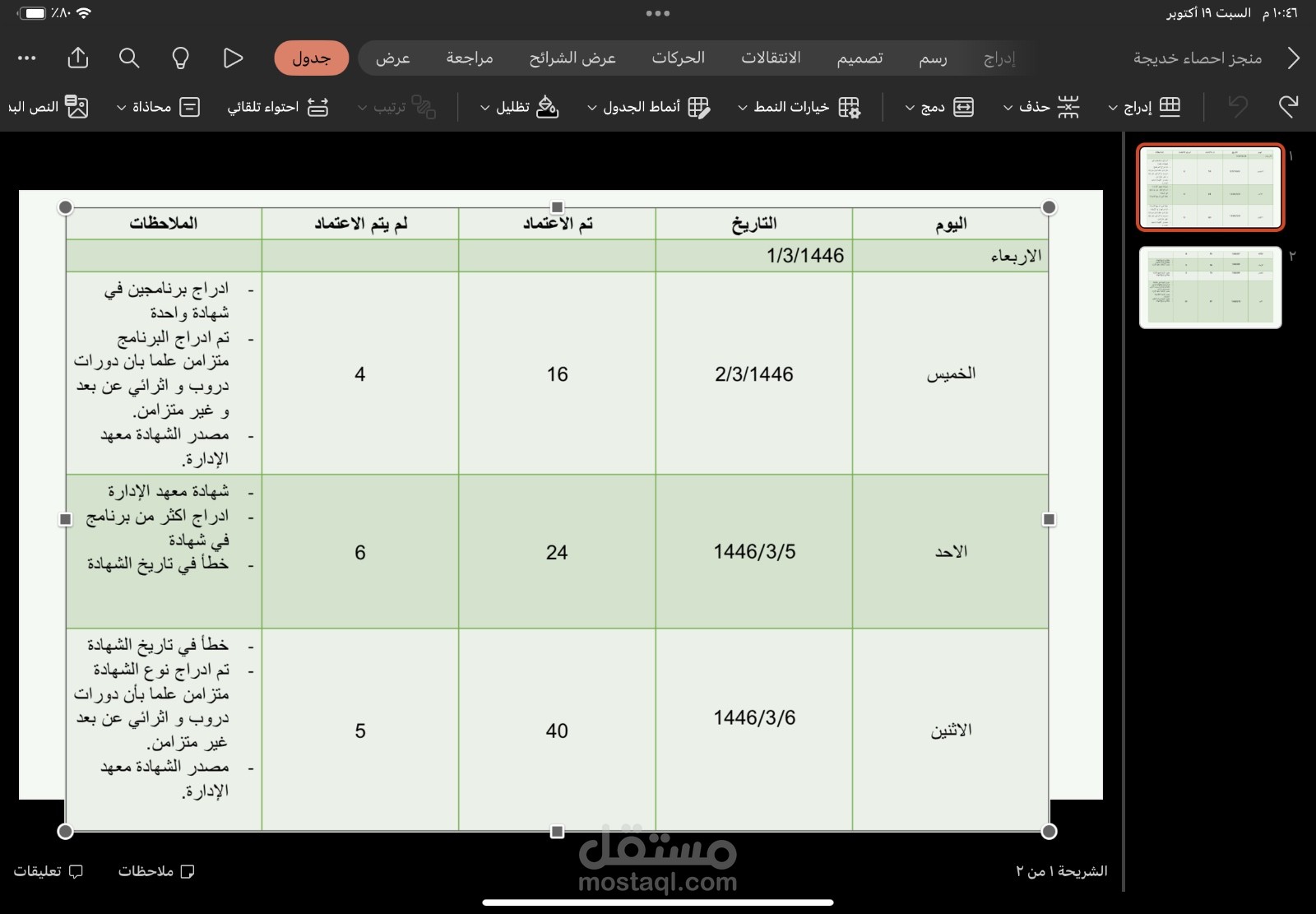Tap the merge cells icon (دمج)
Screen dimensions: 1316x914
[963, 107]
